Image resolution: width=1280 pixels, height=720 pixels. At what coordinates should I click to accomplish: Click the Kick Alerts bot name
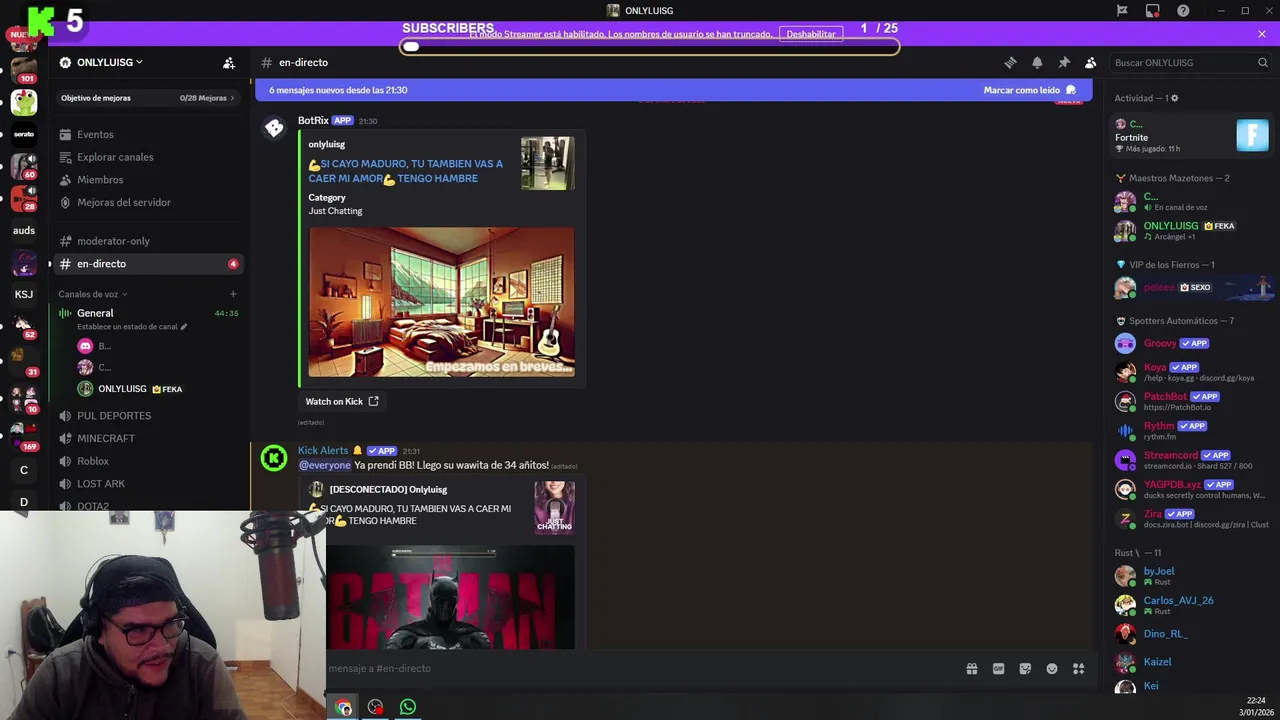[323, 450]
